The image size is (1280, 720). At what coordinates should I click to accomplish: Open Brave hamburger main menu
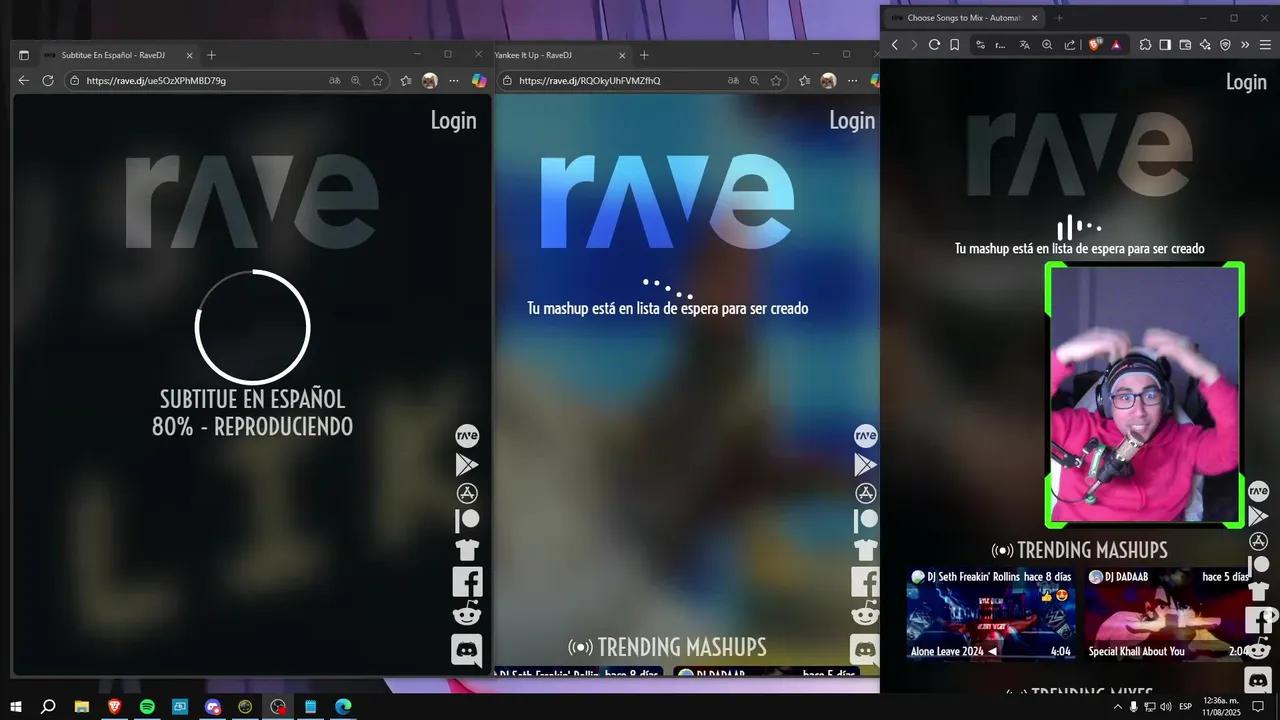(1265, 44)
